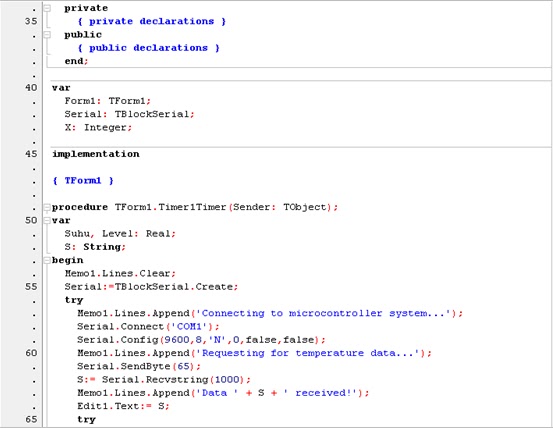Click 'Connecting to microcontroller system...' string
The width and height of the screenshot is (553, 428).
324,313
